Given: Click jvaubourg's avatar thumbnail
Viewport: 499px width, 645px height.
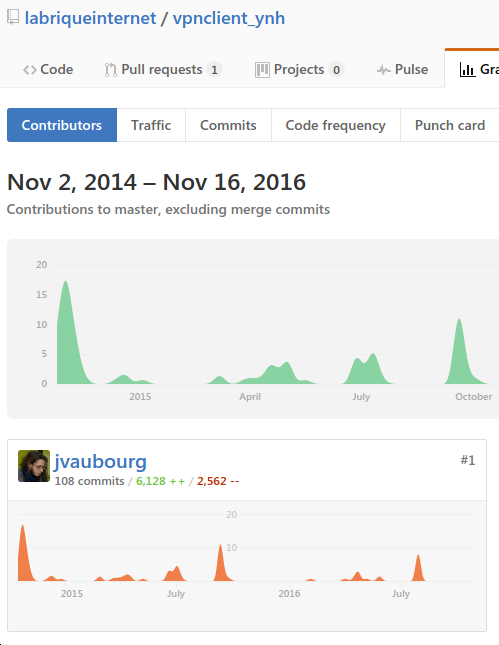Looking at the screenshot, I should pyautogui.click(x=34, y=466).
